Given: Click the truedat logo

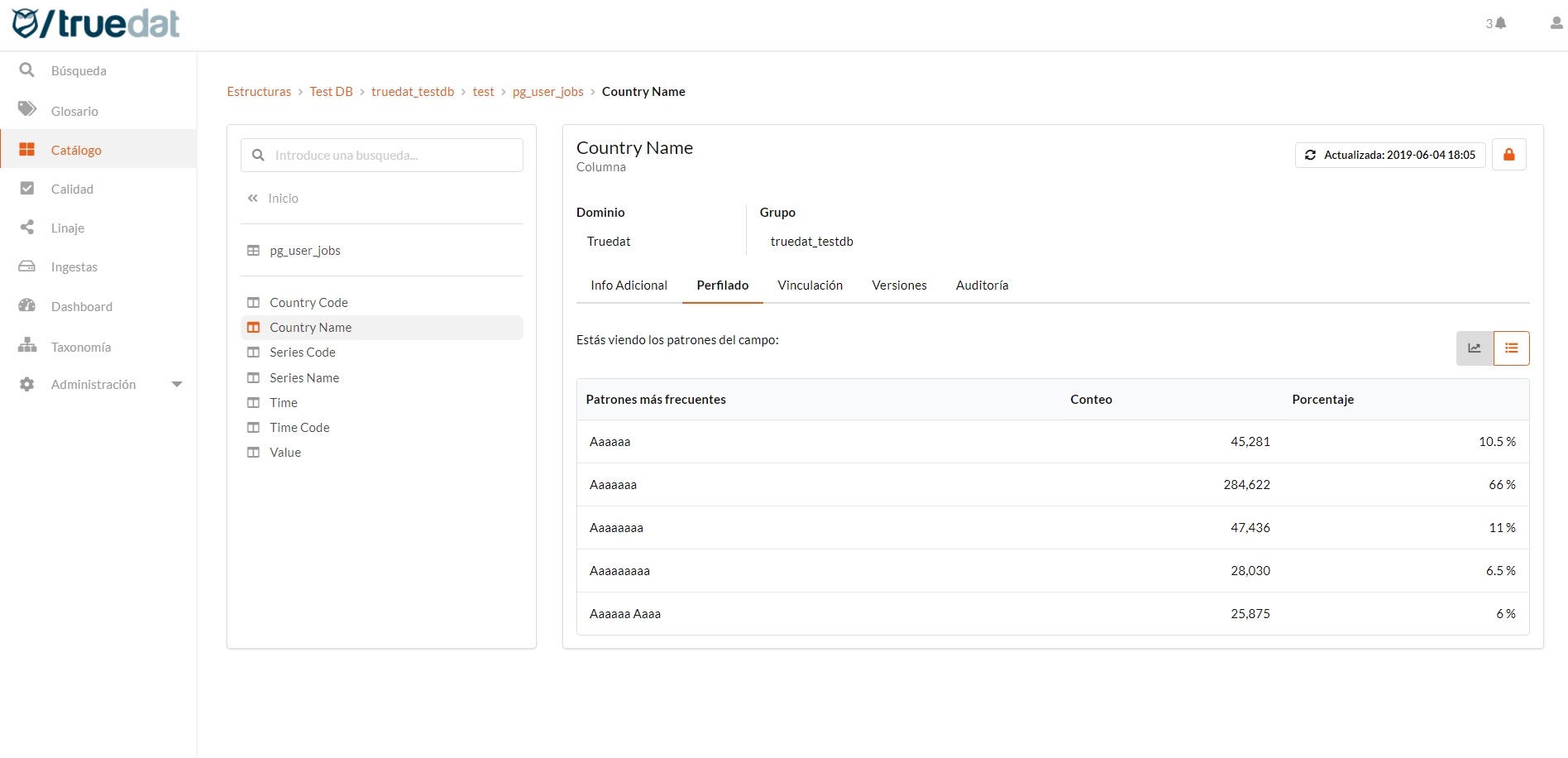Looking at the screenshot, I should pos(97,24).
